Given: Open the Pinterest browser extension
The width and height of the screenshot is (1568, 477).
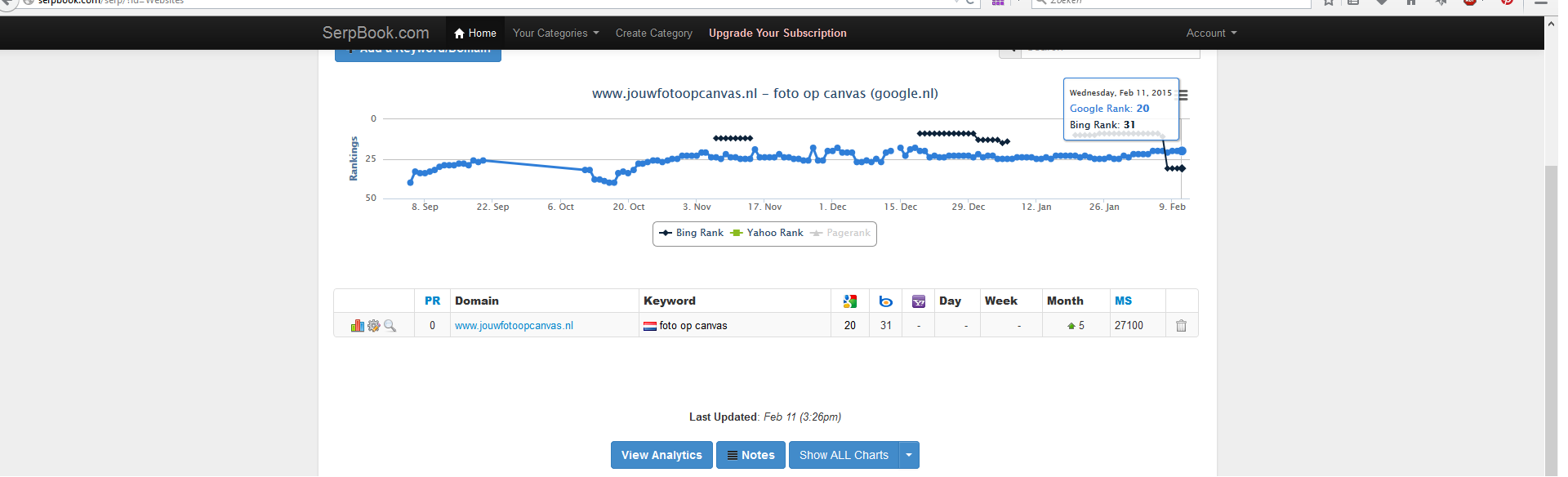Looking at the screenshot, I should tap(1508, 2).
